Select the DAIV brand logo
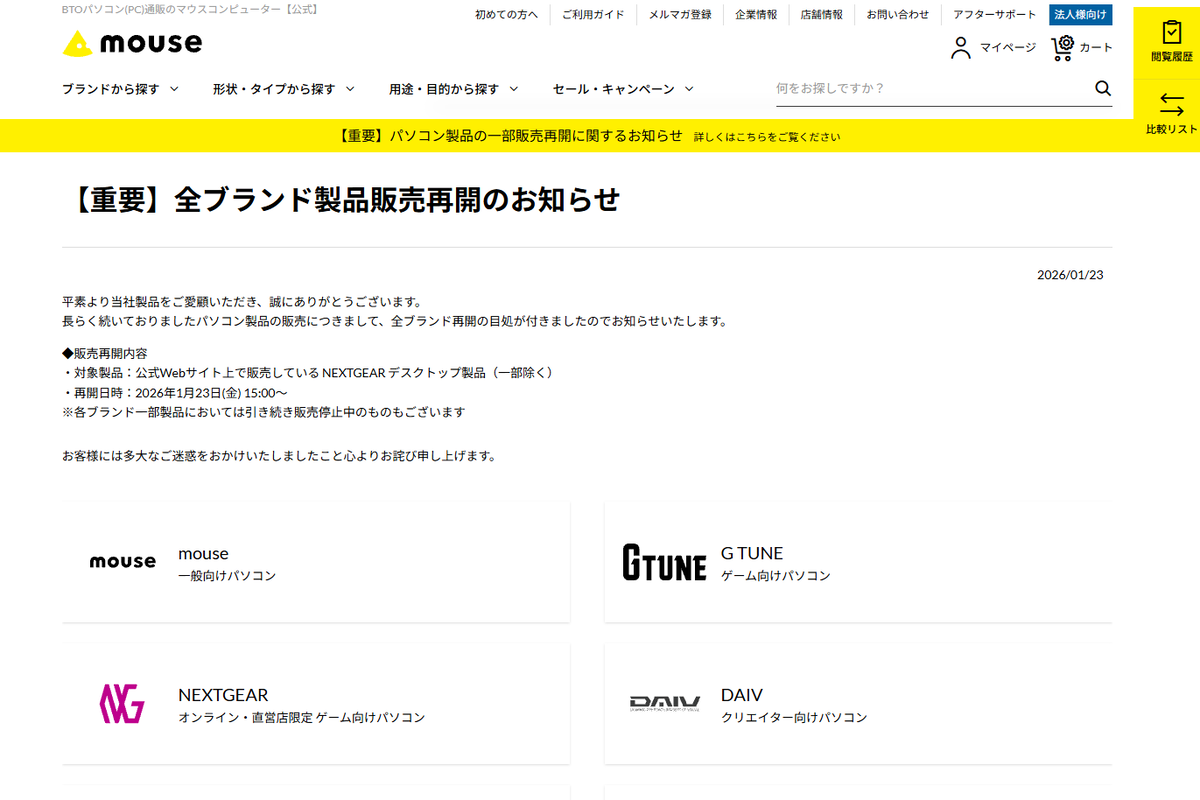This screenshot has height=800, width=1200. pyautogui.click(x=665, y=703)
